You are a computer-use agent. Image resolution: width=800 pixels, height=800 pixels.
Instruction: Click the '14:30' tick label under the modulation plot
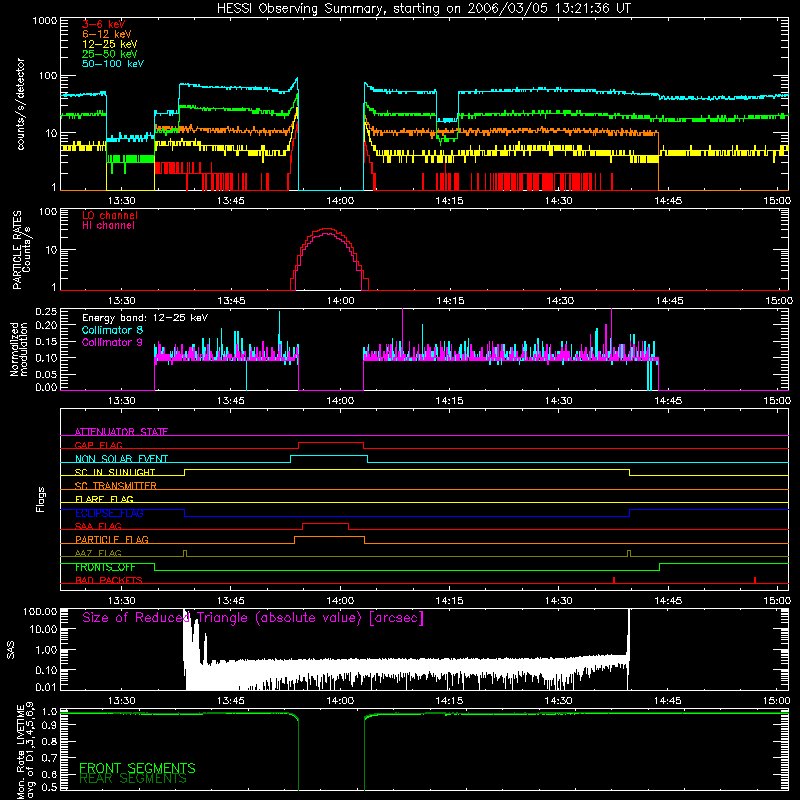pos(559,401)
